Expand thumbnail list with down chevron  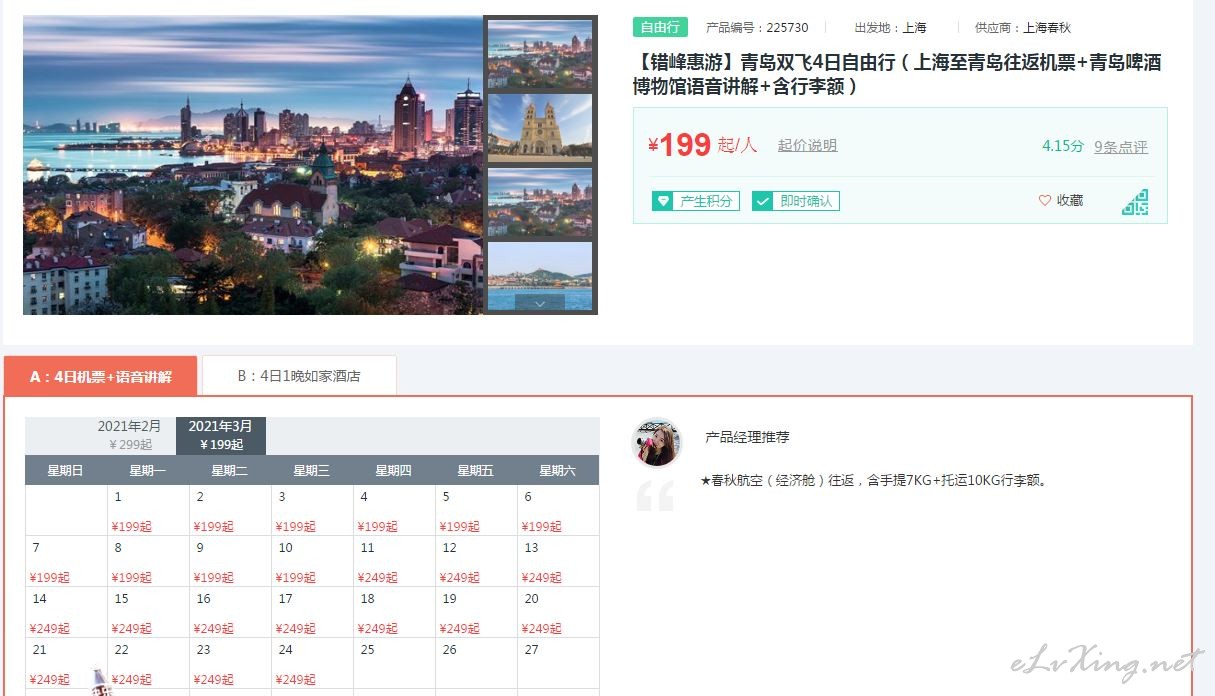[x=540, y=303]
